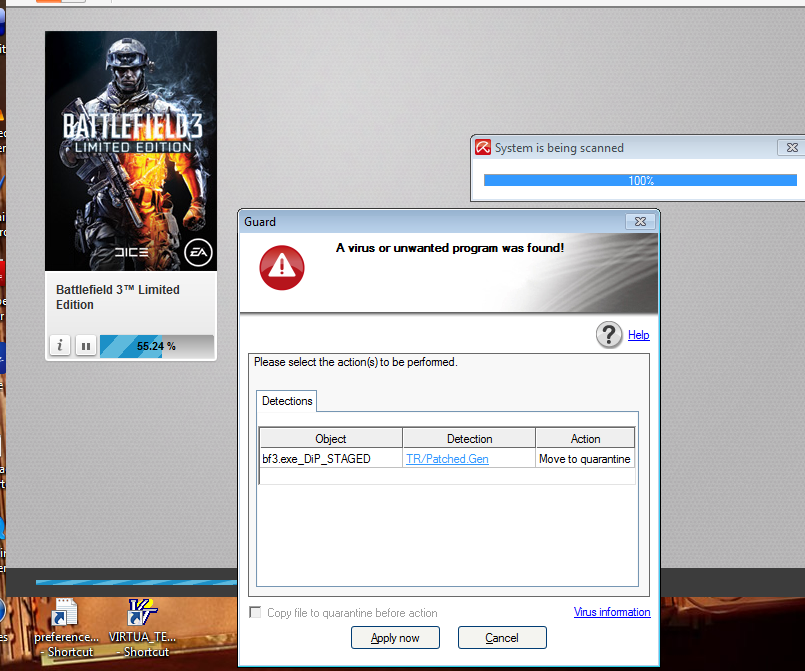
Task: Click the red warning icon in Guard
Action: 282,267
